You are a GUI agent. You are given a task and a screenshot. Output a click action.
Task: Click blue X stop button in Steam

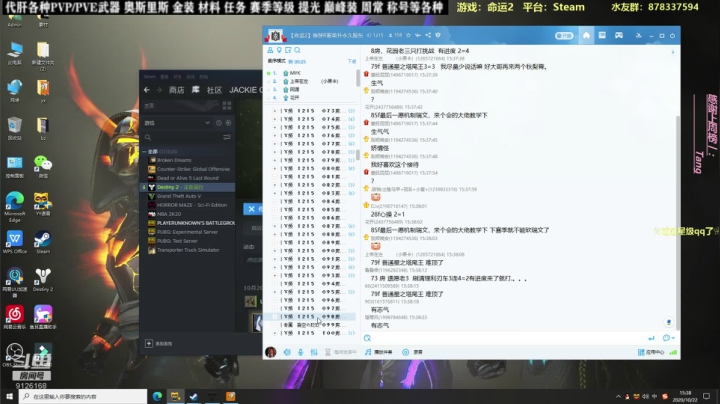pyautogui.click(x=252, y=209)
